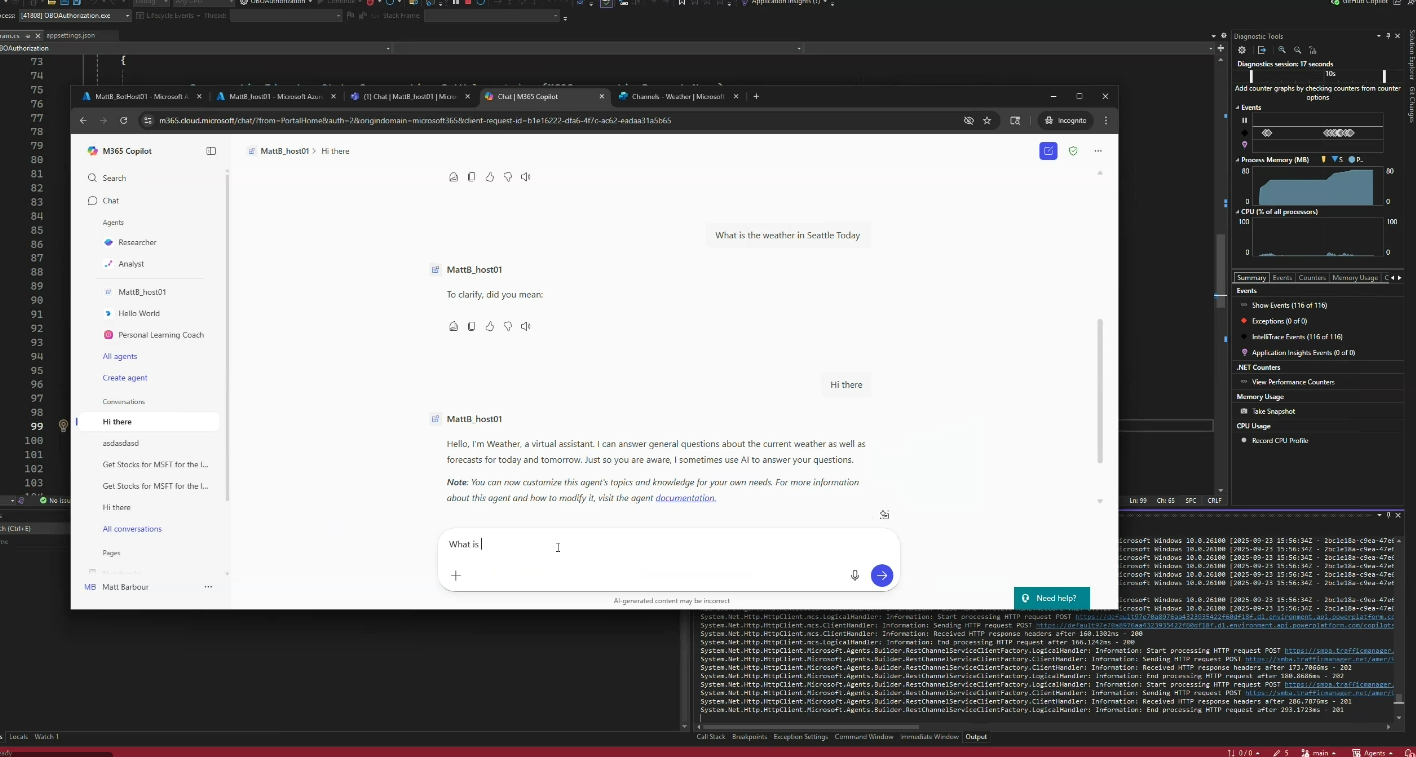This screenshot has height=757, width=1416.
Task: Select the Output tab at Visual Studio bottom
Action: pyautogui.click(x=976, y=737)
